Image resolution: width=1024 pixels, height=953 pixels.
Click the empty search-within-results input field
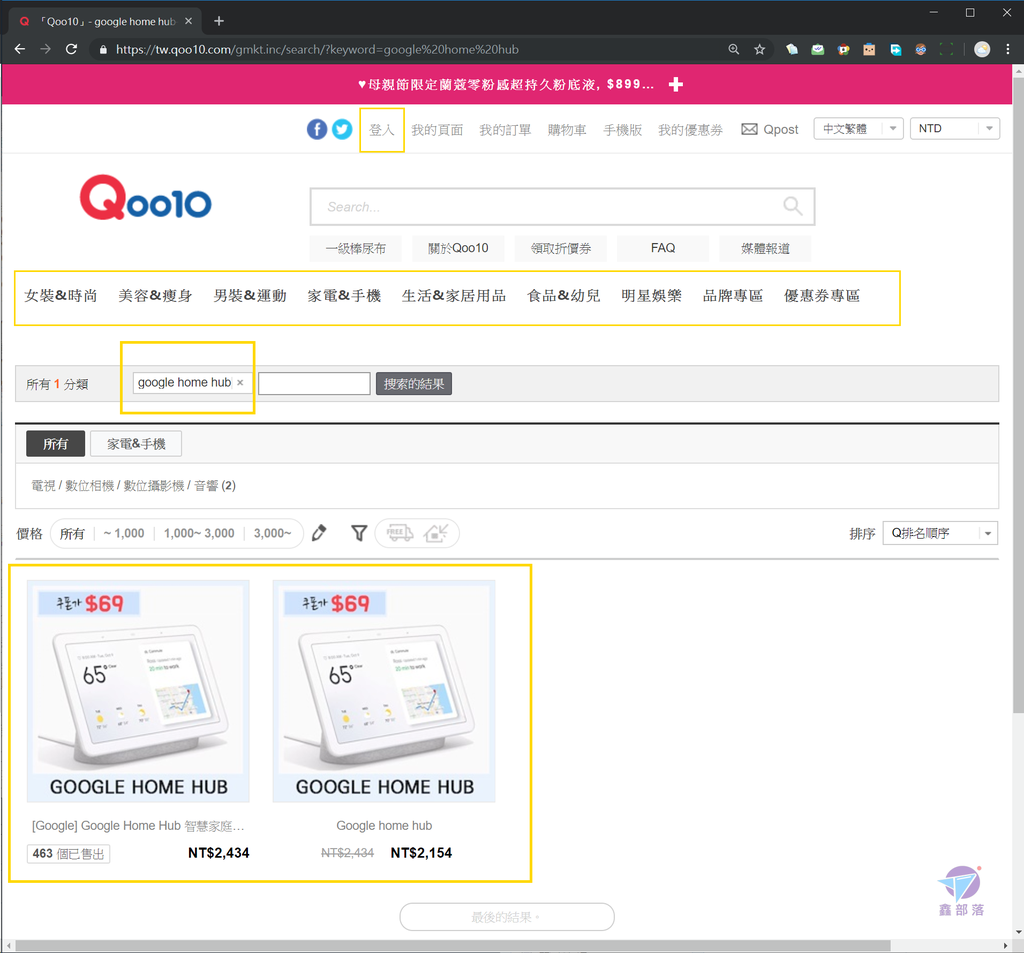pyautogui.click(x=314, y=383)
